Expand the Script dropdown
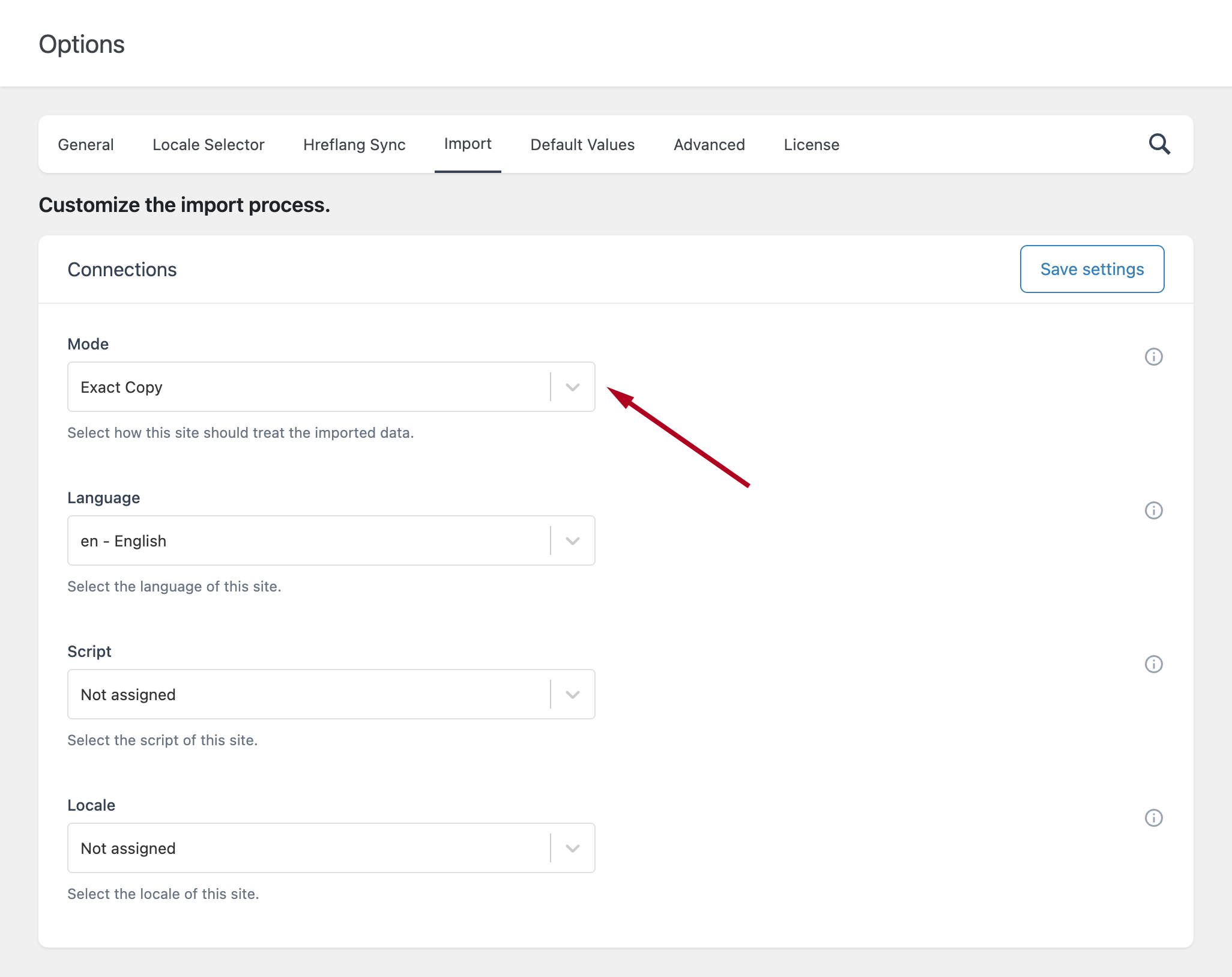The width and height of the screenshot is (1232, 977). [x=571, y=694]
